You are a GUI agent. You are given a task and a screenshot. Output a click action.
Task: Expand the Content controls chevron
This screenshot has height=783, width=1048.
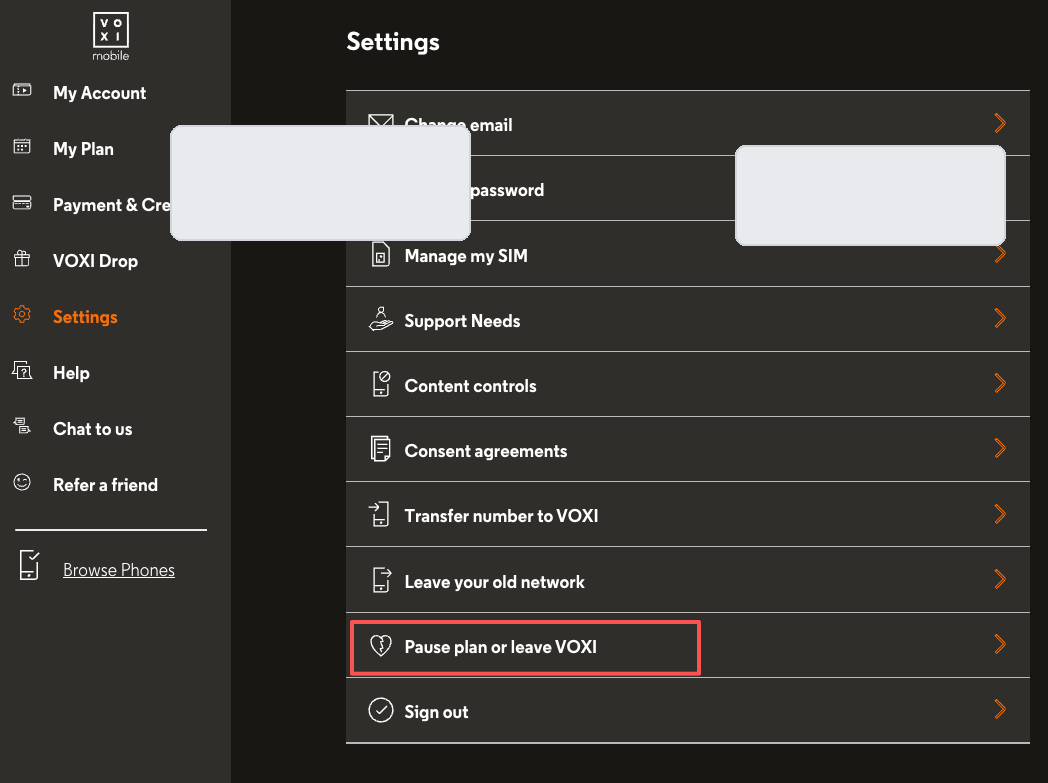click(x=1000, y=383)
